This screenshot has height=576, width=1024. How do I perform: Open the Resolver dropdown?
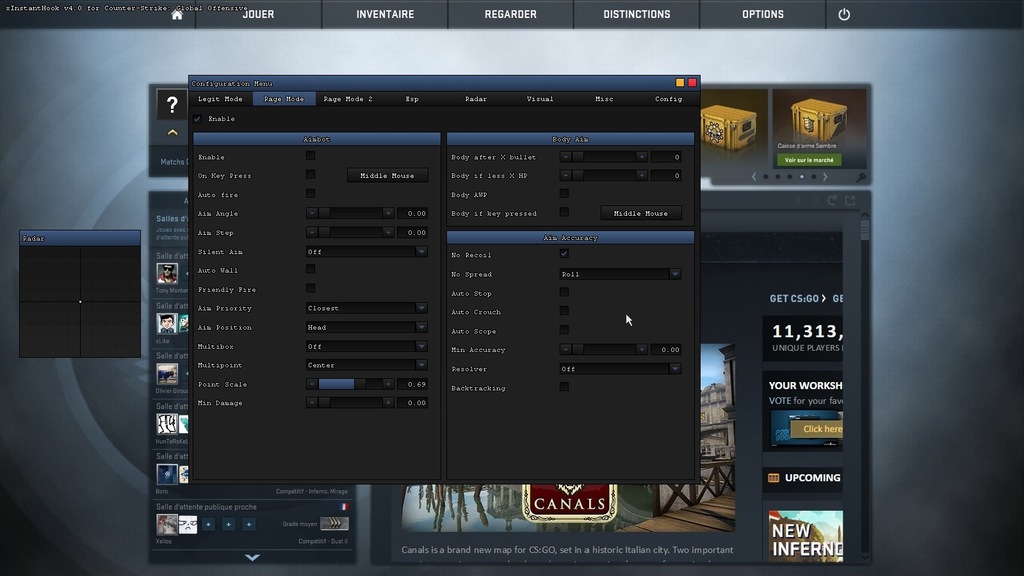tap(620, 369)
